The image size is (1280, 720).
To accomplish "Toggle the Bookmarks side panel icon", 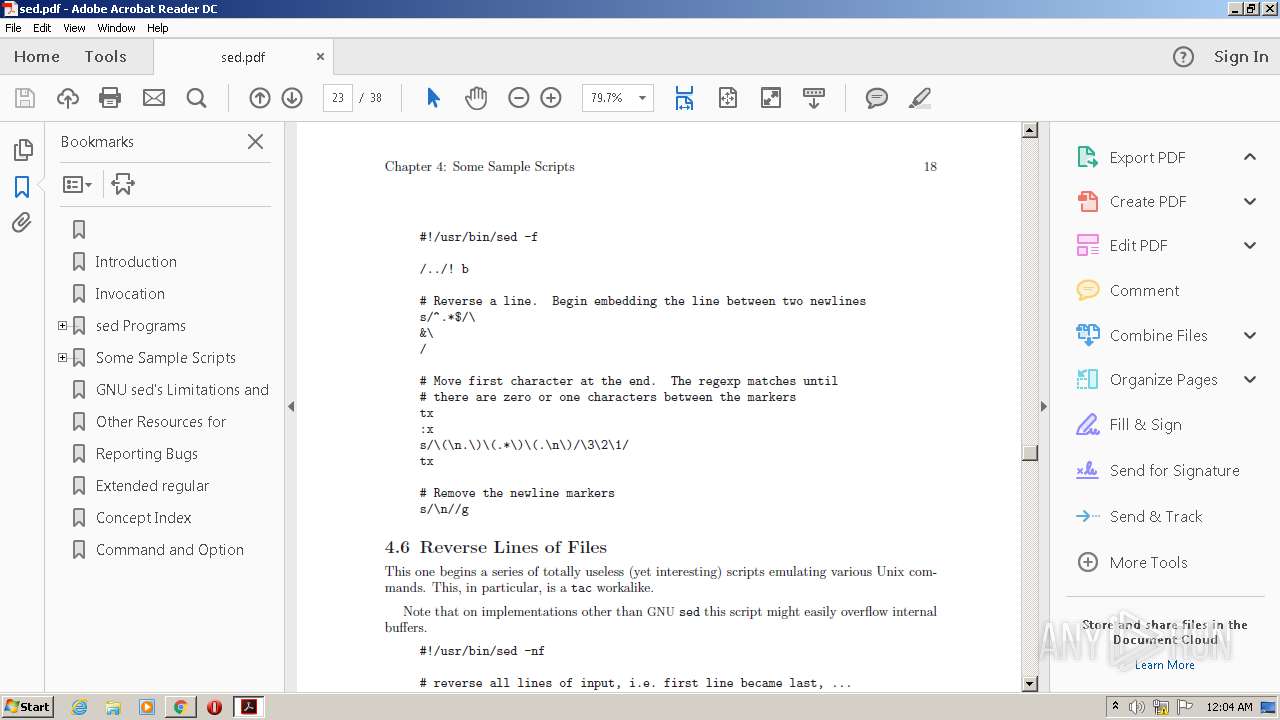I will [x=22, y=186].
